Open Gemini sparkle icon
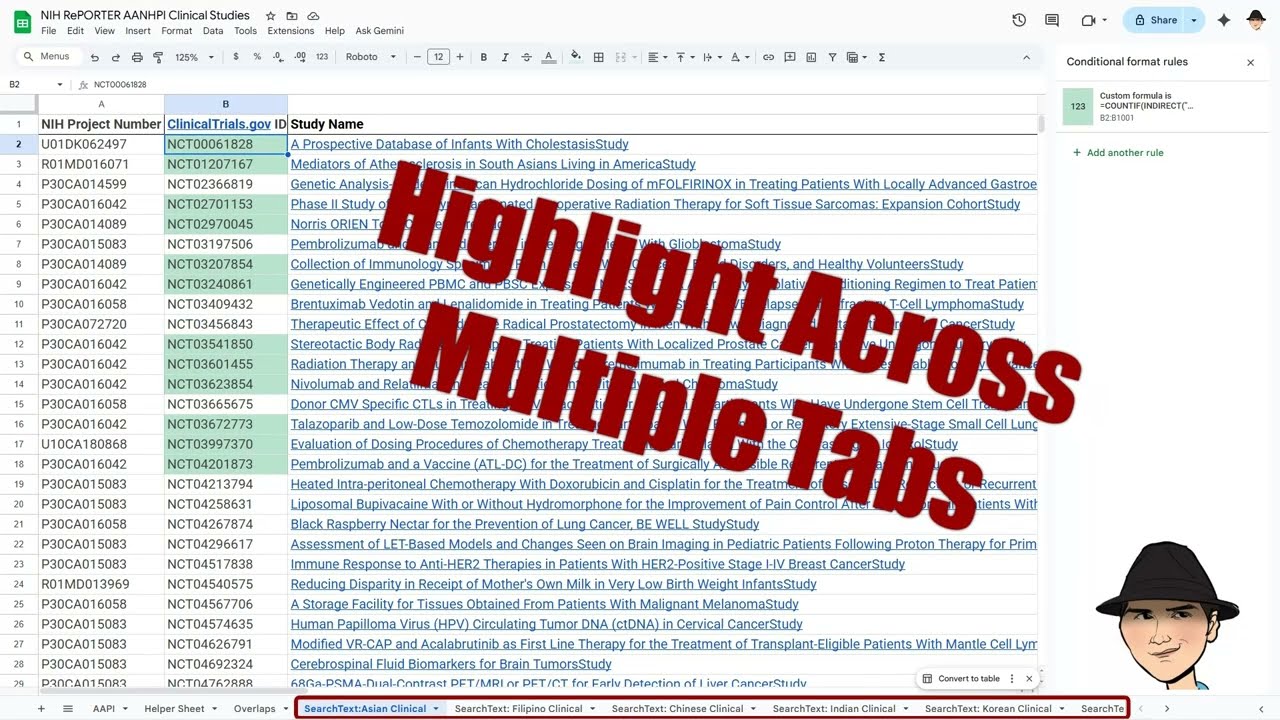The width and height of the screenshot is (1280, 720). (1223, 20)
